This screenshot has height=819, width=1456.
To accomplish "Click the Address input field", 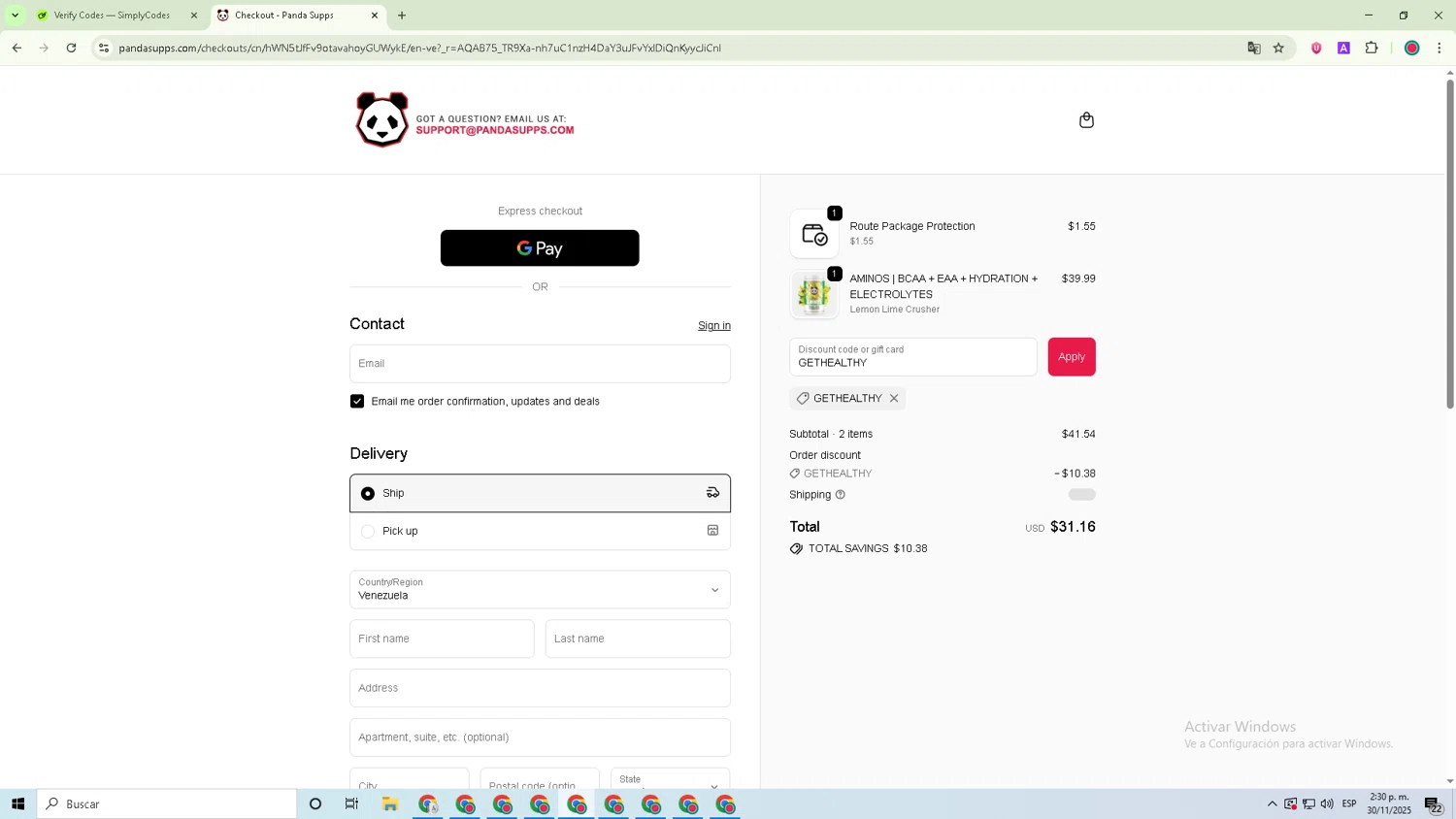I will pos(540,688).
